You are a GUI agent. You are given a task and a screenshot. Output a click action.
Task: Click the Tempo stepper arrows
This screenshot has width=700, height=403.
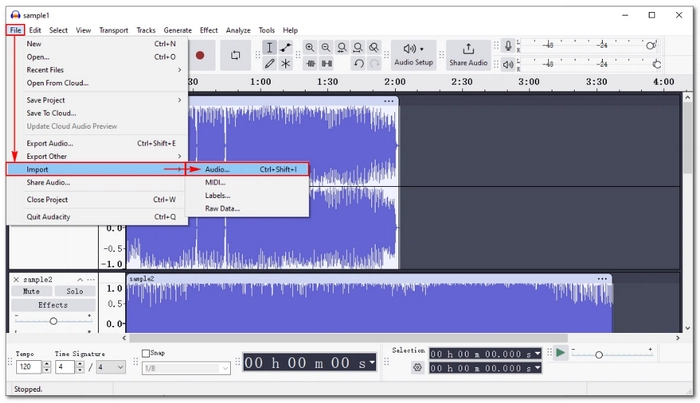click(x=47, y=367)
